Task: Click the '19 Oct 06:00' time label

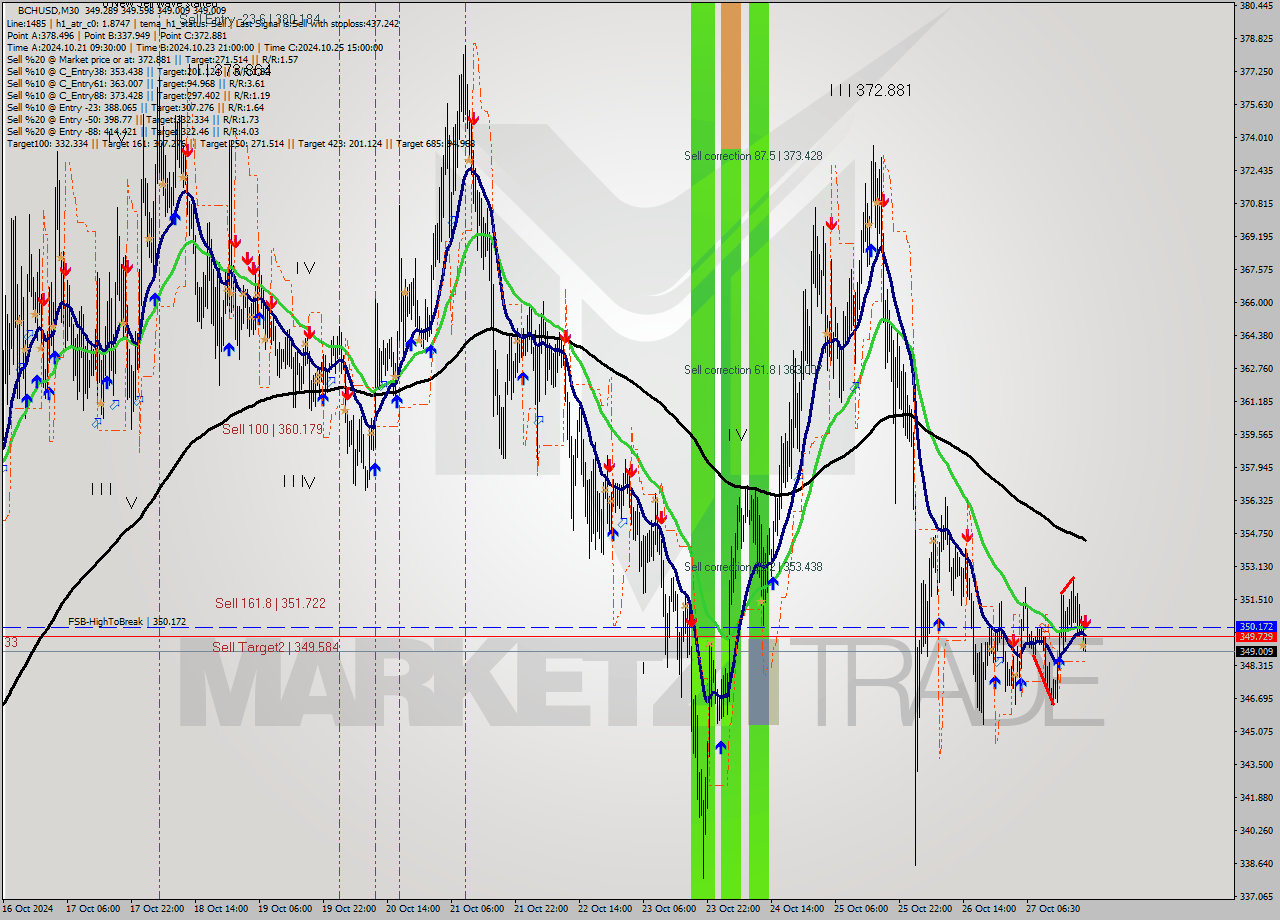Action: (285, 909)
